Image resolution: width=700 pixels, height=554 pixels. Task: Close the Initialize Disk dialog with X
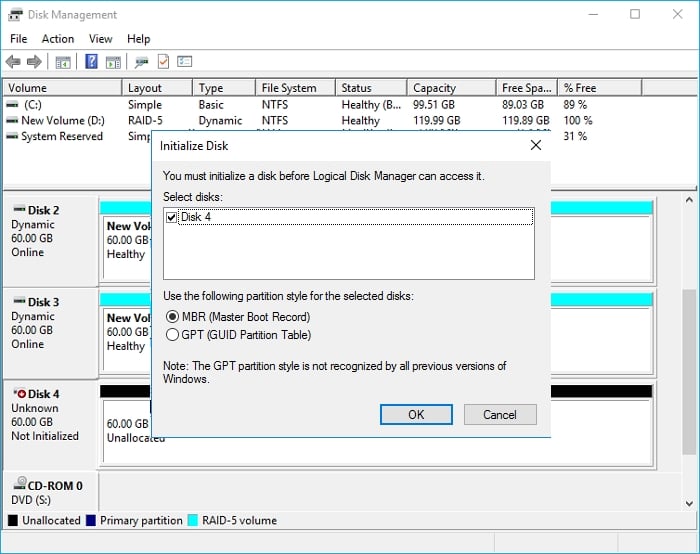[x=536, y=145]
